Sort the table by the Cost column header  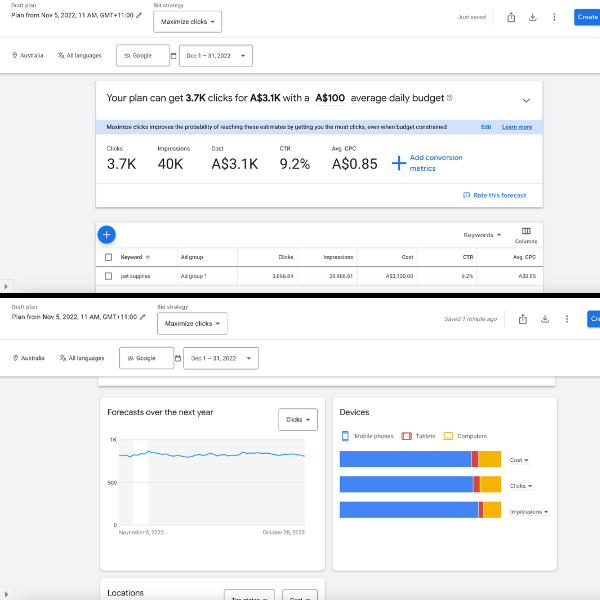pos(407,257)
